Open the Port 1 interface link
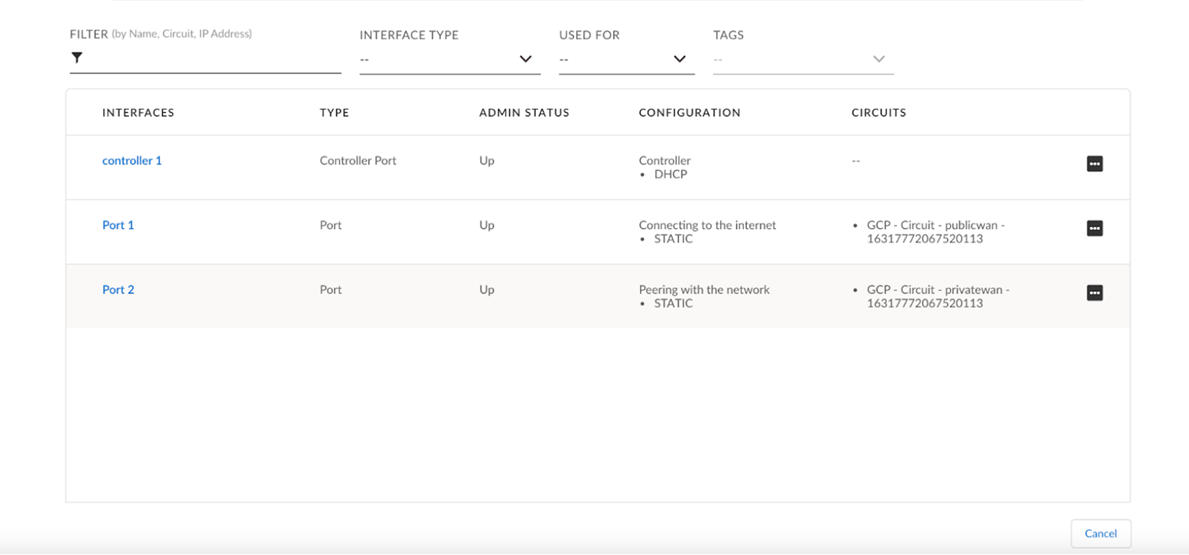 [118, 225]
